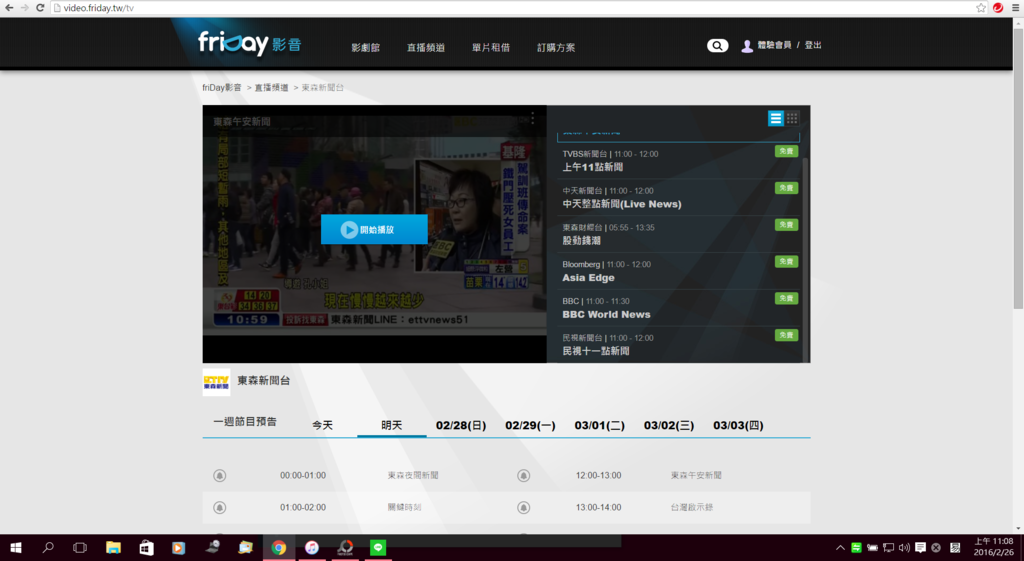Go to 直播頻道 breadcrumb link
This screenshot has height=561, width=1024.
tap(272, 88)
